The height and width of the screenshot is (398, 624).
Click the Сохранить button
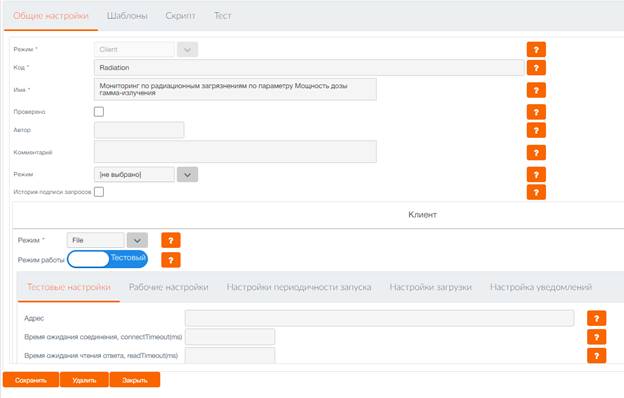point(31,380)
